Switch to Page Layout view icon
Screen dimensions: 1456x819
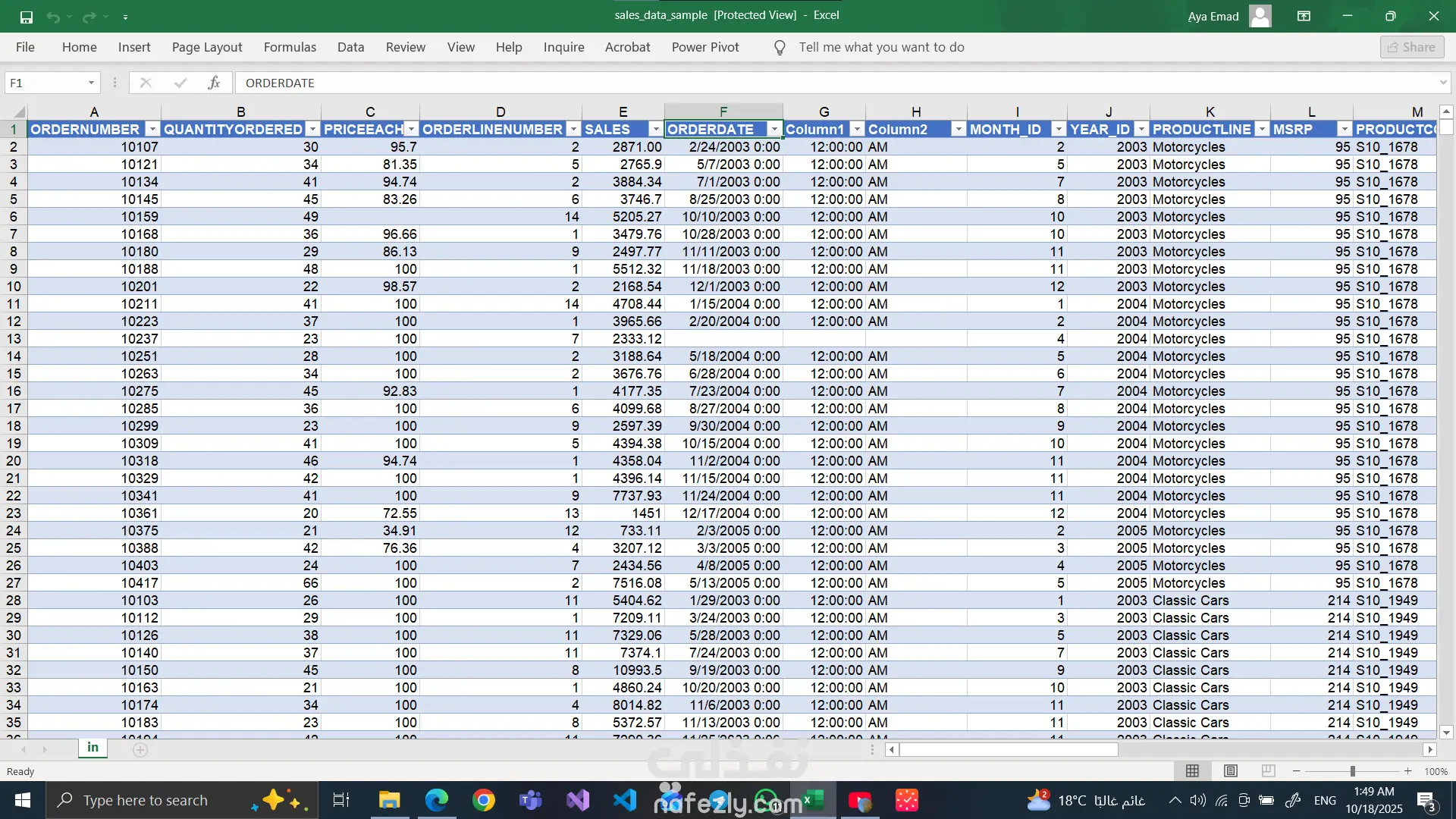coord(1230,771)
